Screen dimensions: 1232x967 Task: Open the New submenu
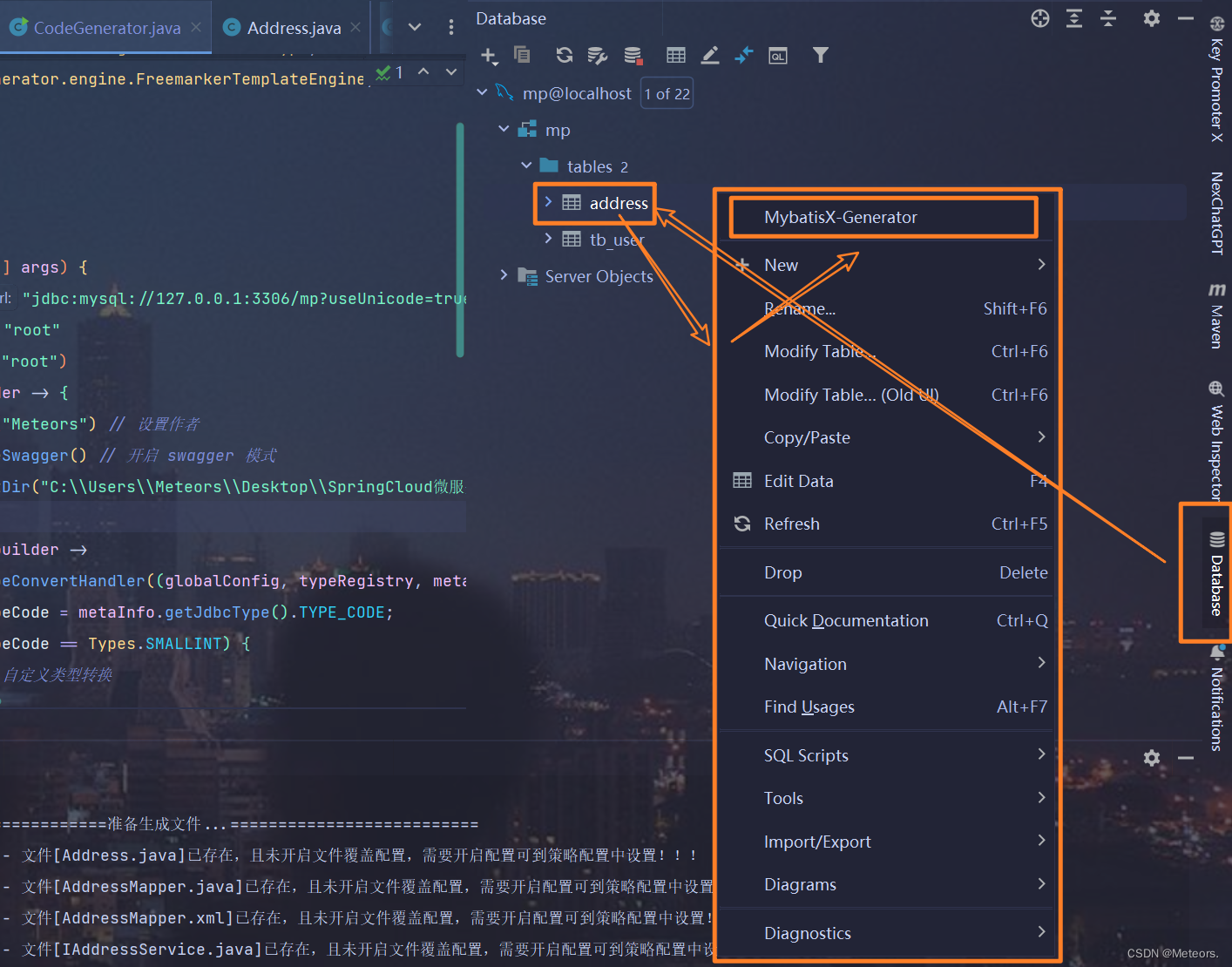tap(884, 265)
